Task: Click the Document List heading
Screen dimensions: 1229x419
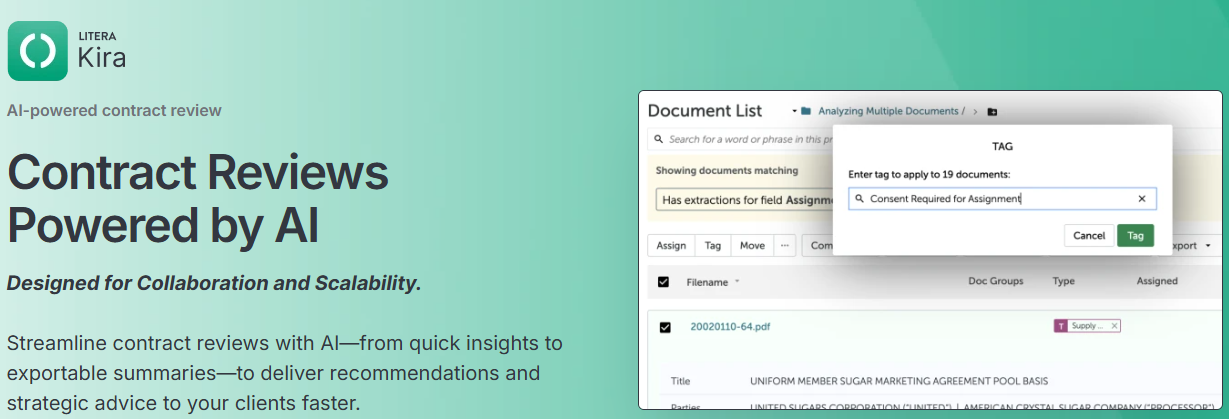Action: [x=705, y=111]
